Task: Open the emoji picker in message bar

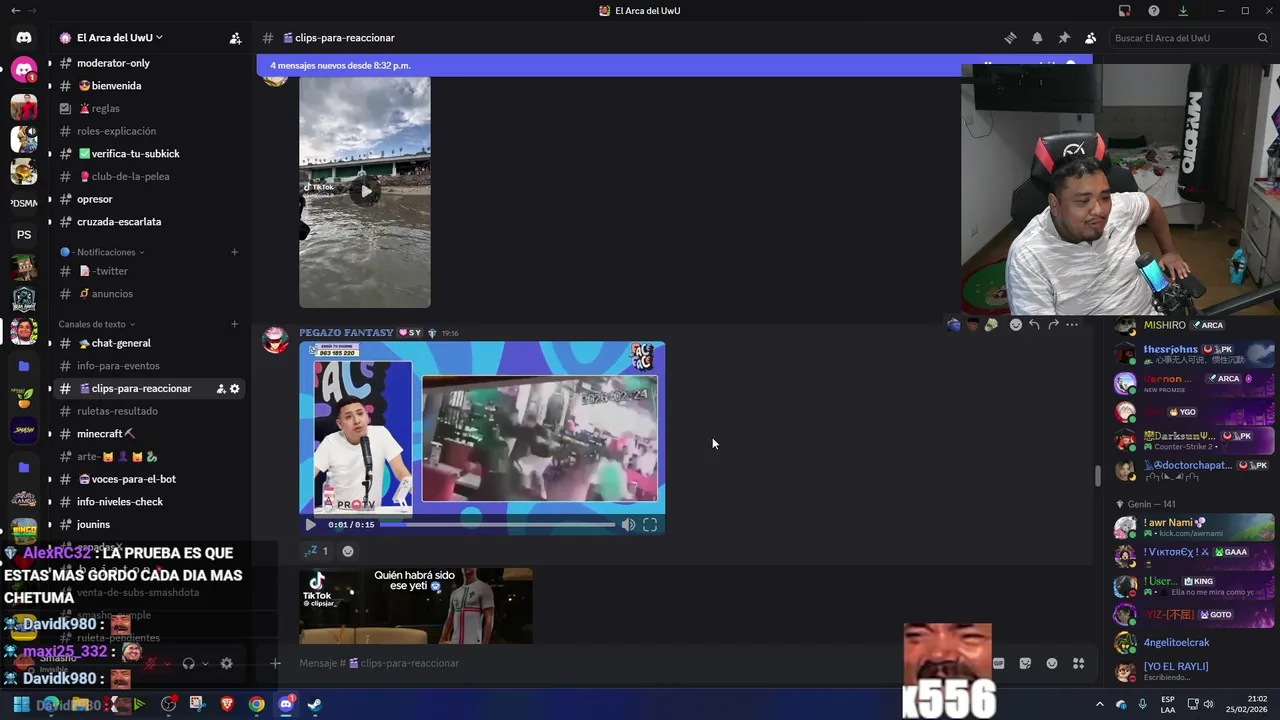Action: [1052, 663]
